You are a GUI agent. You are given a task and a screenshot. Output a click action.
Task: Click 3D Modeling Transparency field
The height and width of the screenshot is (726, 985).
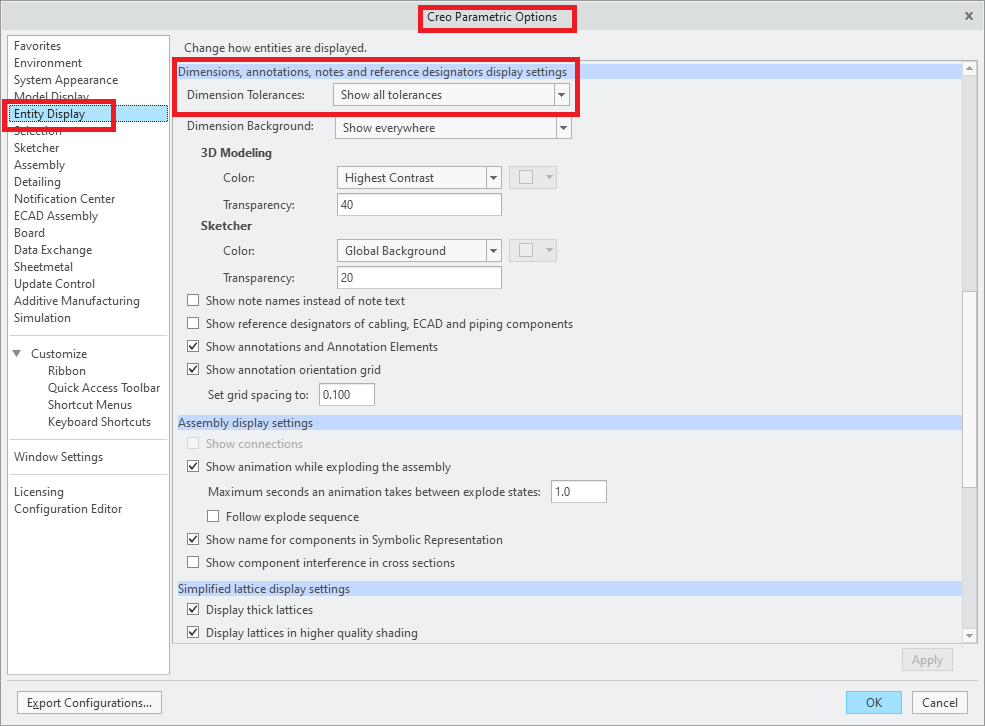click(419, 204)
